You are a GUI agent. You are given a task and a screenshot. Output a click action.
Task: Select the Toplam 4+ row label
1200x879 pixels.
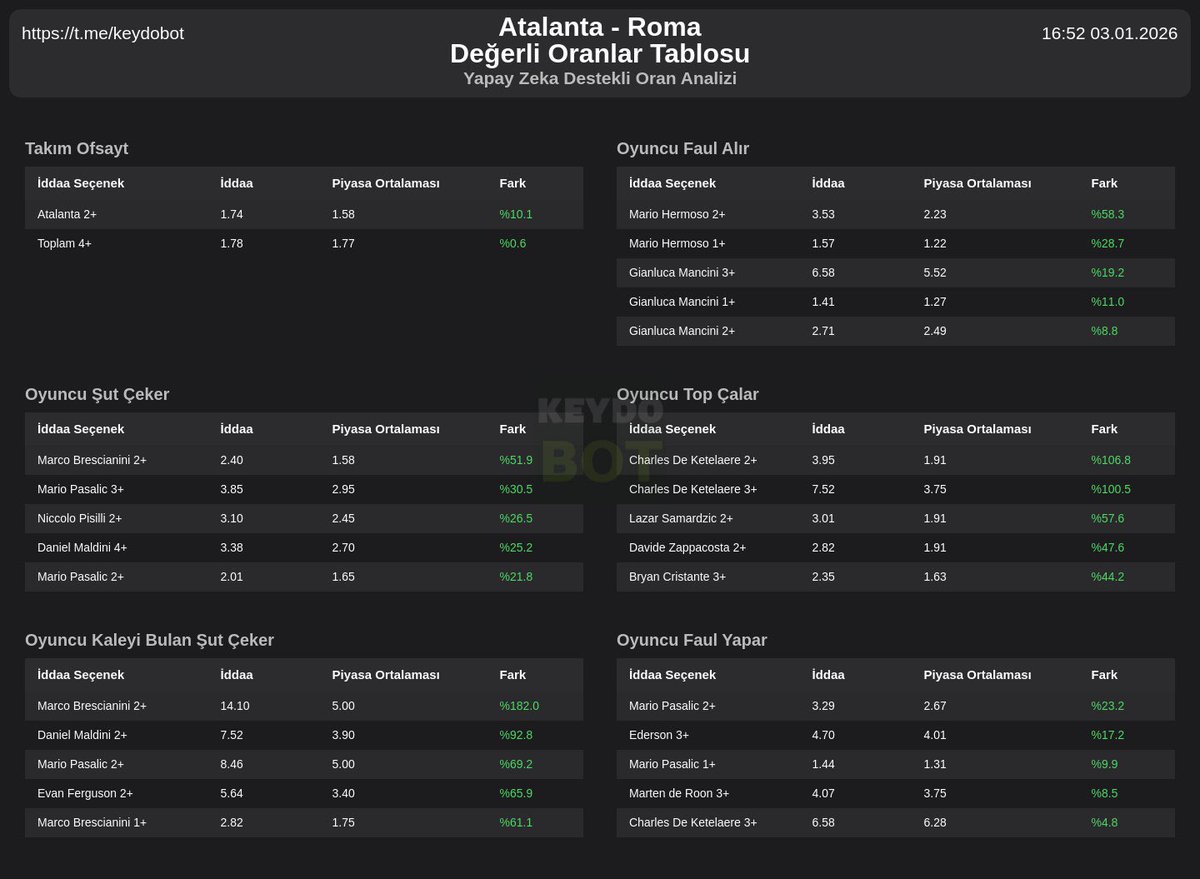point(64,243)
